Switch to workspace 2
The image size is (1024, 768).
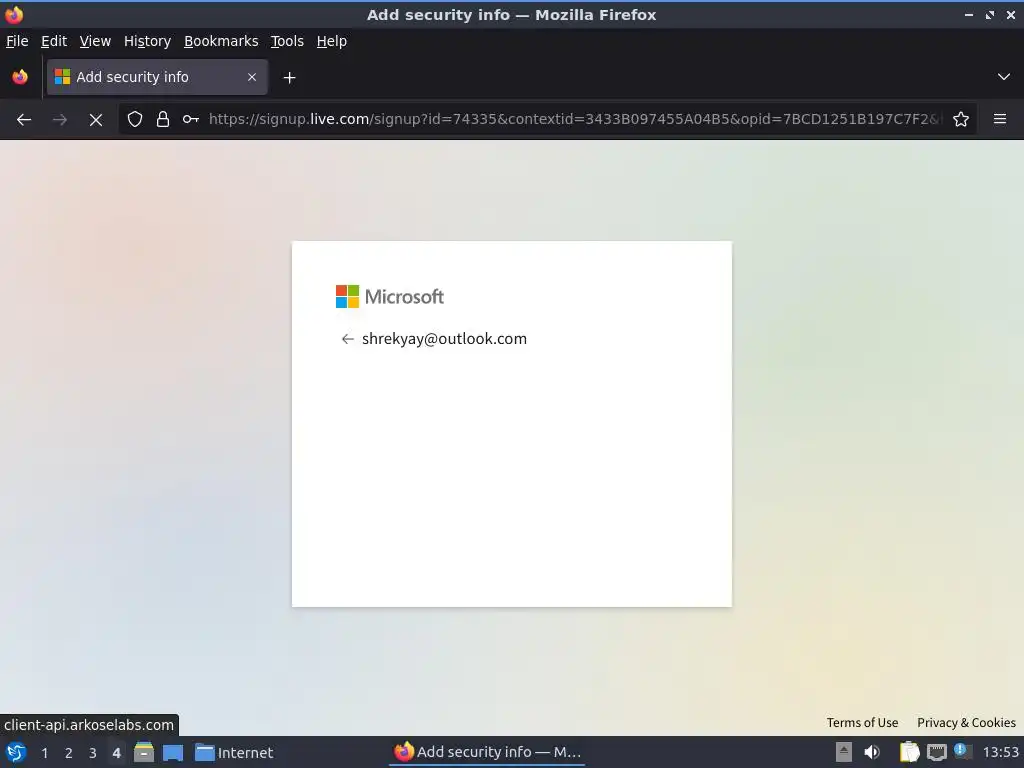pyautogui.click(x=69, y=753)
